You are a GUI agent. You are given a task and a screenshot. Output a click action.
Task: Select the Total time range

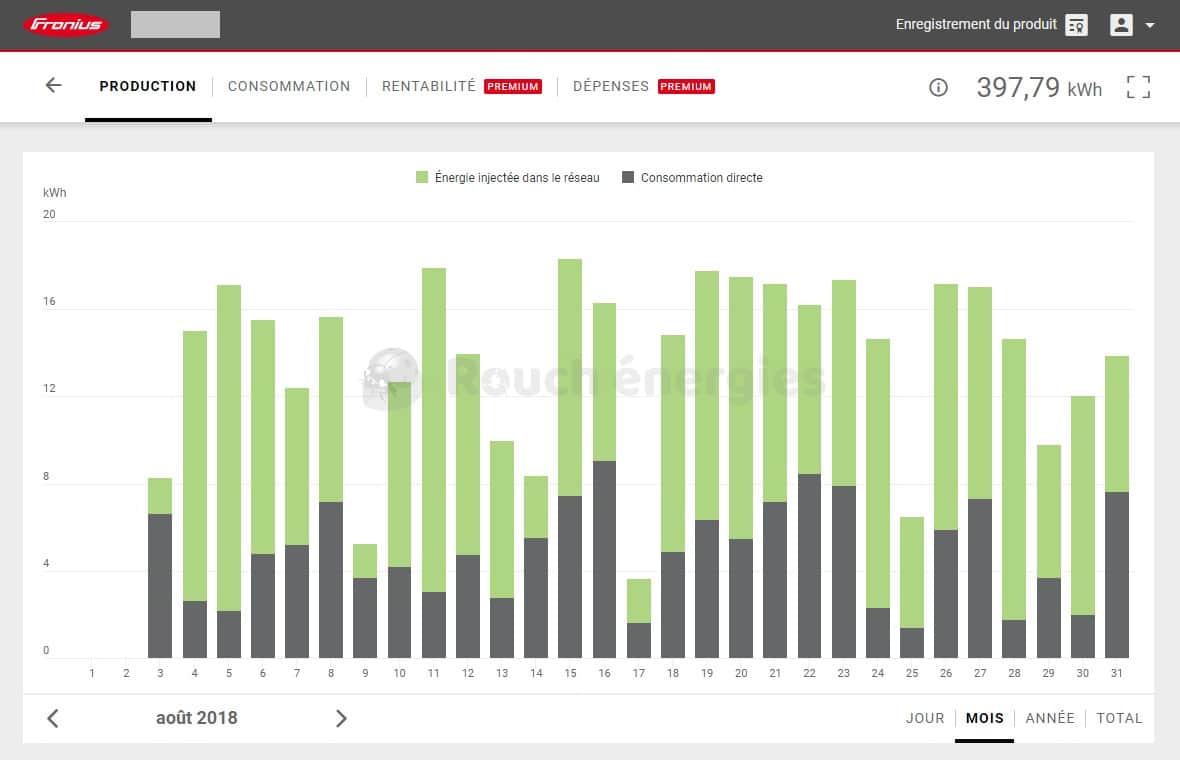pyautogui.click(x=1119, y=718)
